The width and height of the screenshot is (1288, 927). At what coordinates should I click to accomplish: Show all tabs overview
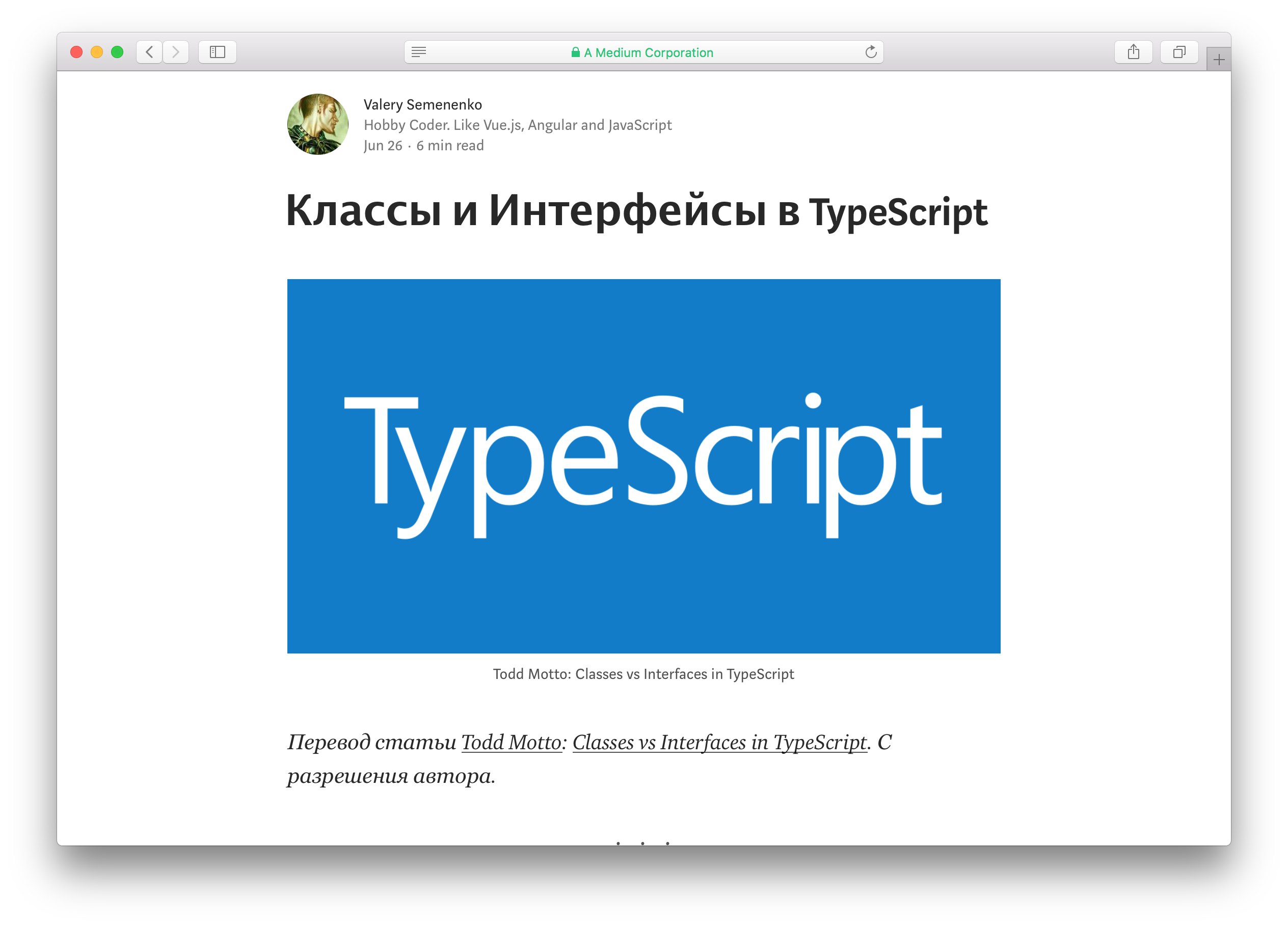click(x=1179, y=52)
